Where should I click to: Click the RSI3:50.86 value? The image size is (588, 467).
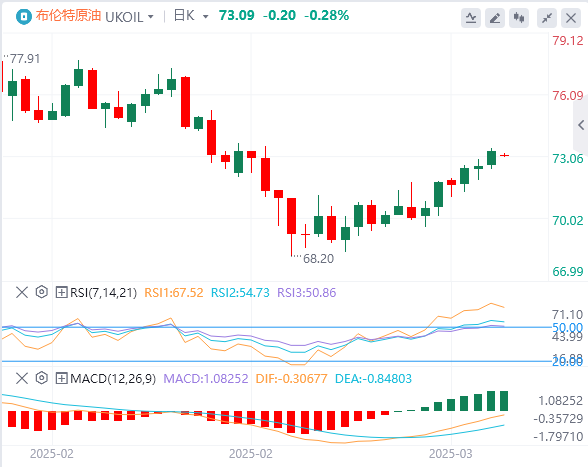pyautogui.click(x=307, y=293)
